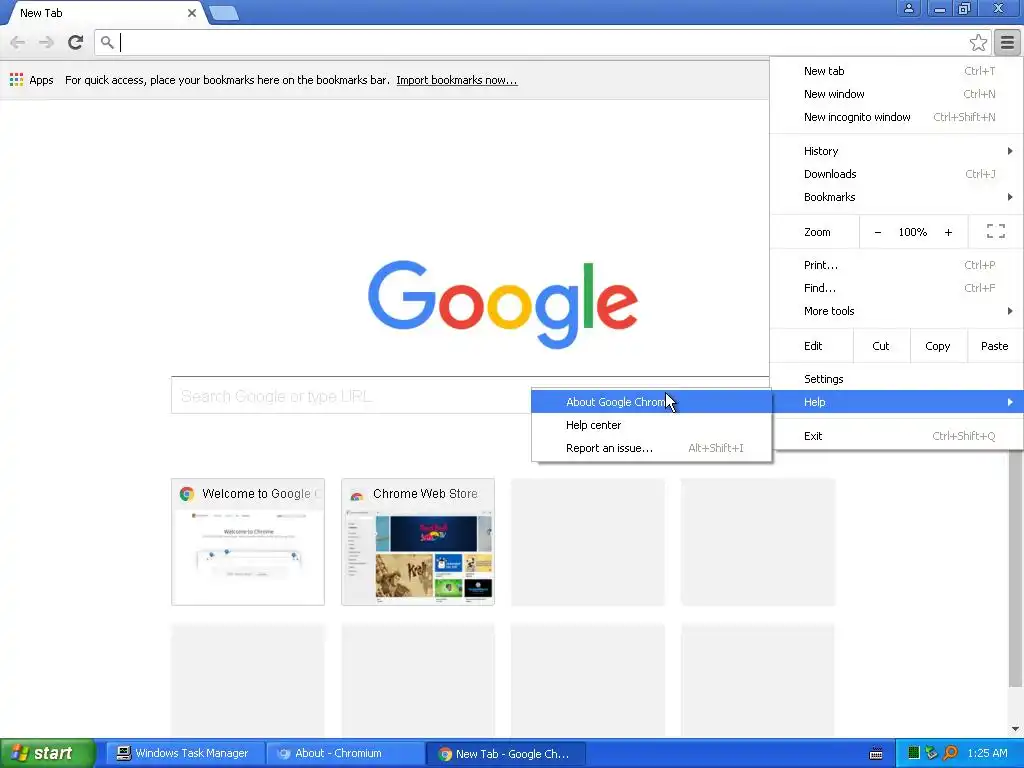
Task: Open the Chrome Web Store thumbnail
Action: pyautogui.click(x=417, y=541)
